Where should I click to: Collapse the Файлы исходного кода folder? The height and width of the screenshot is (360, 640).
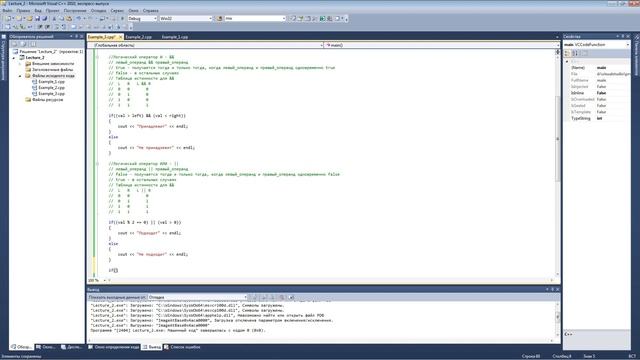(20, 76)
